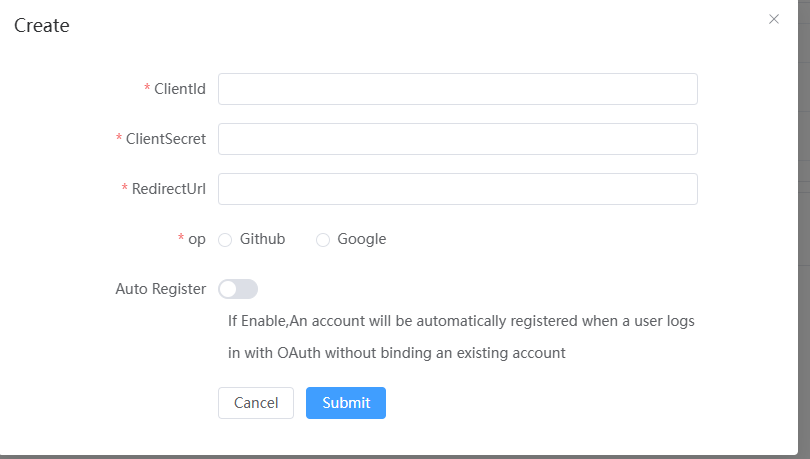Click the Auto Register help description text
This screenshot has height=459, width=810.
click(x=460, y=337)
